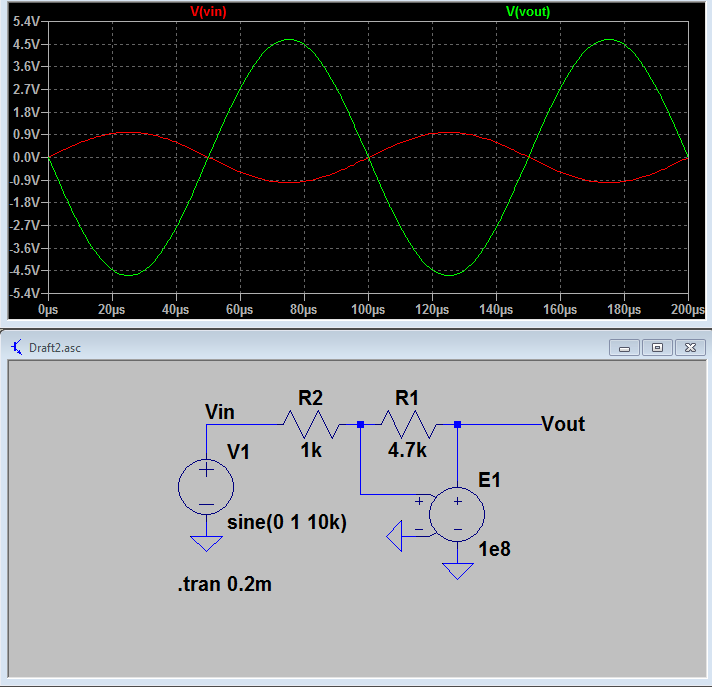Click the -5.4V vertical axis label
712x687 pixels.
tap(25, 293)
